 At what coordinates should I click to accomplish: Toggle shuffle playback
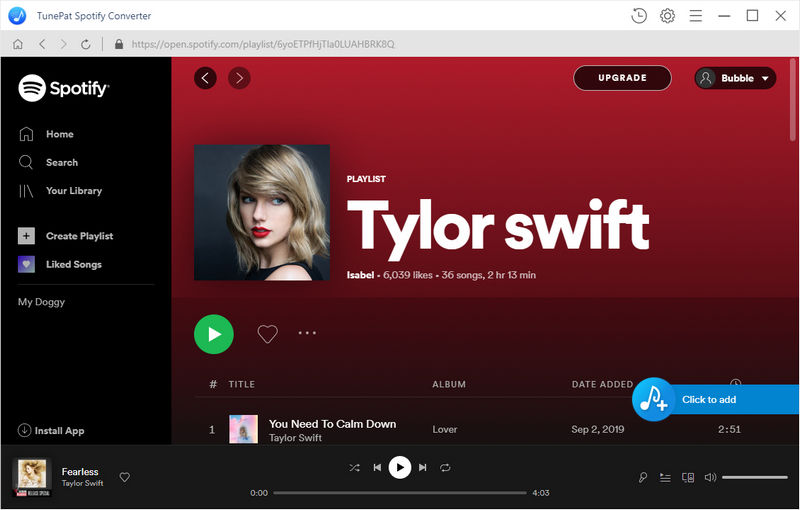pos(355,468)
